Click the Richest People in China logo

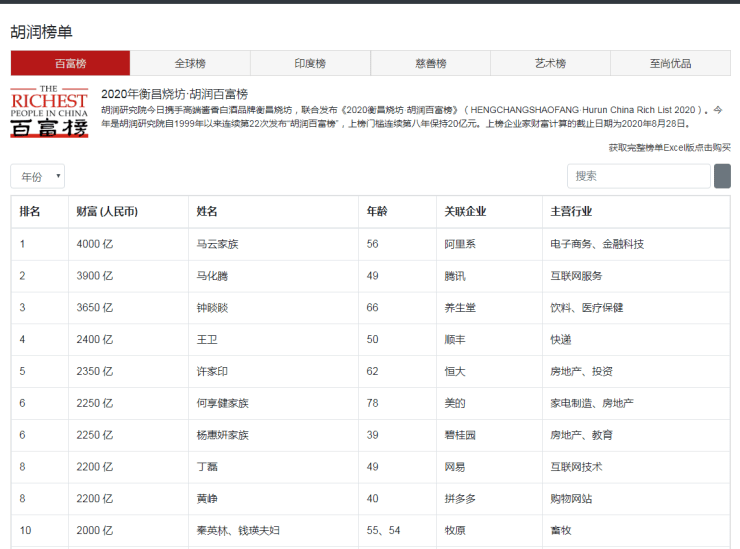[49, 112]
